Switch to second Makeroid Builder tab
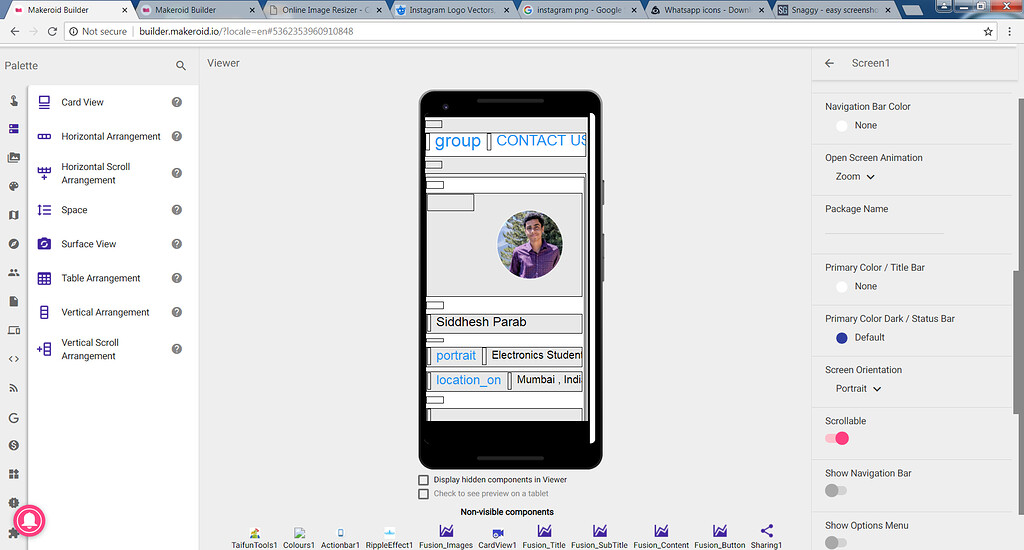 coord(198,10)
